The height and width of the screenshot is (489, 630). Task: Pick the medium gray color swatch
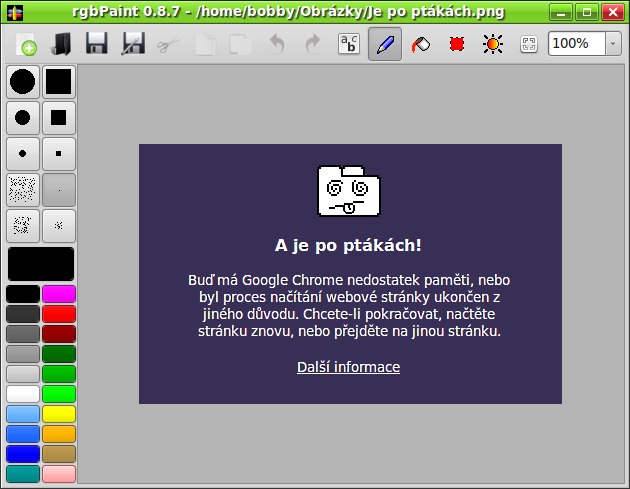tap(23, 334)
